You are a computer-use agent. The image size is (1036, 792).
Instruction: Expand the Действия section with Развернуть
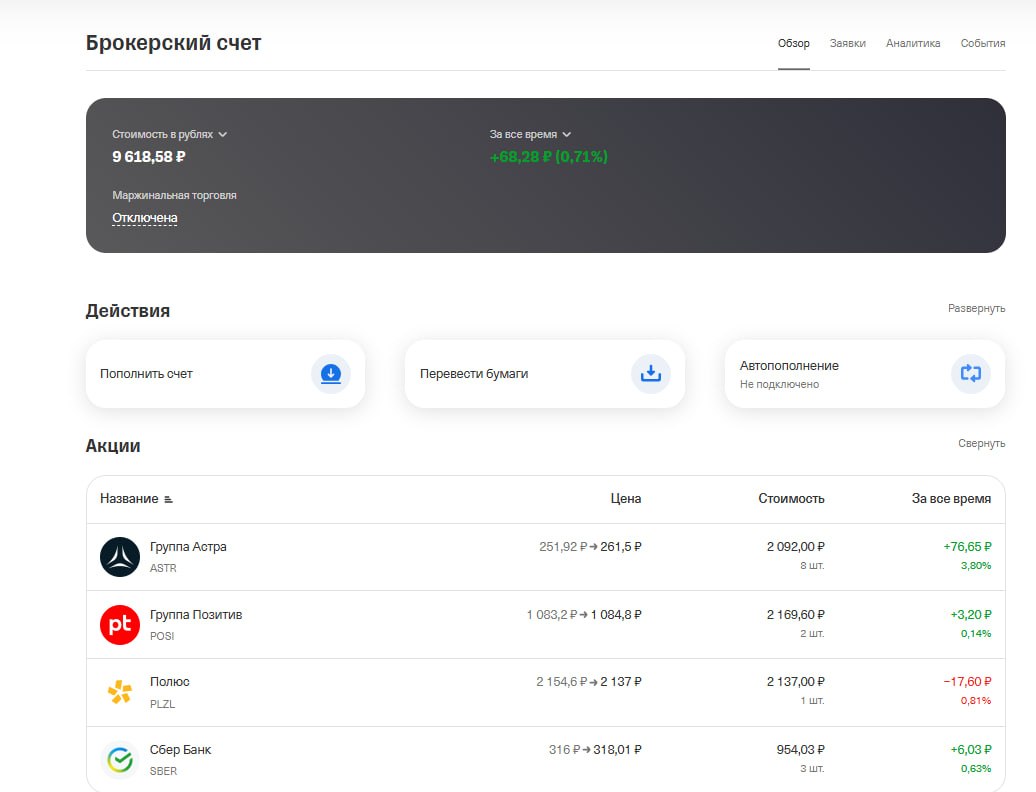point(976,308)
